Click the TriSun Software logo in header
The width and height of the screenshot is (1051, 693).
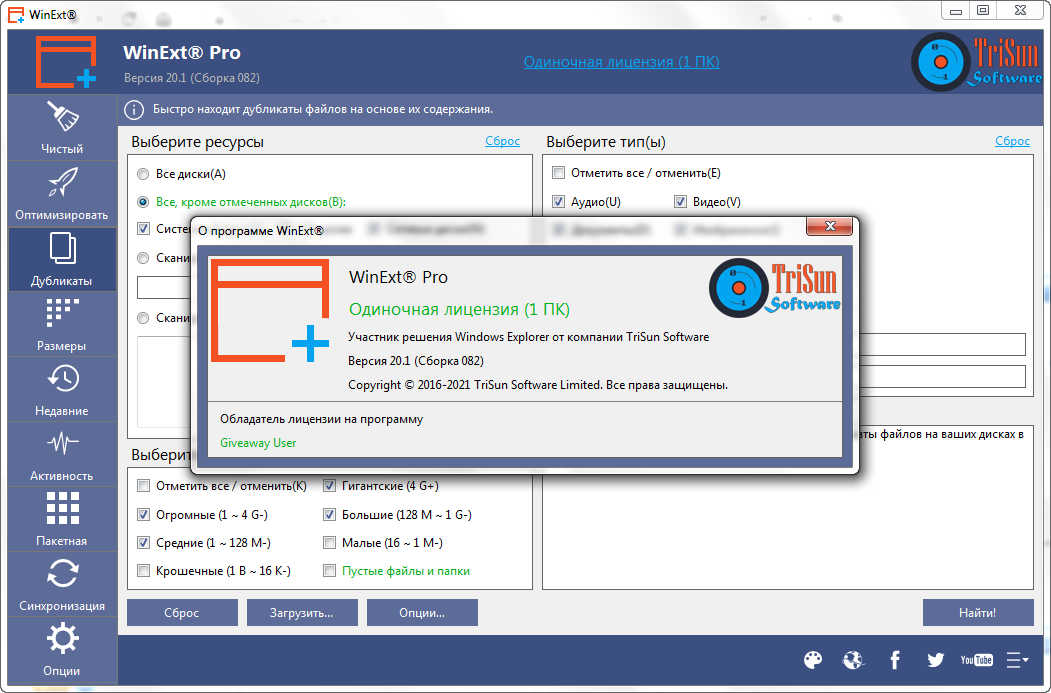coord(977,62)
